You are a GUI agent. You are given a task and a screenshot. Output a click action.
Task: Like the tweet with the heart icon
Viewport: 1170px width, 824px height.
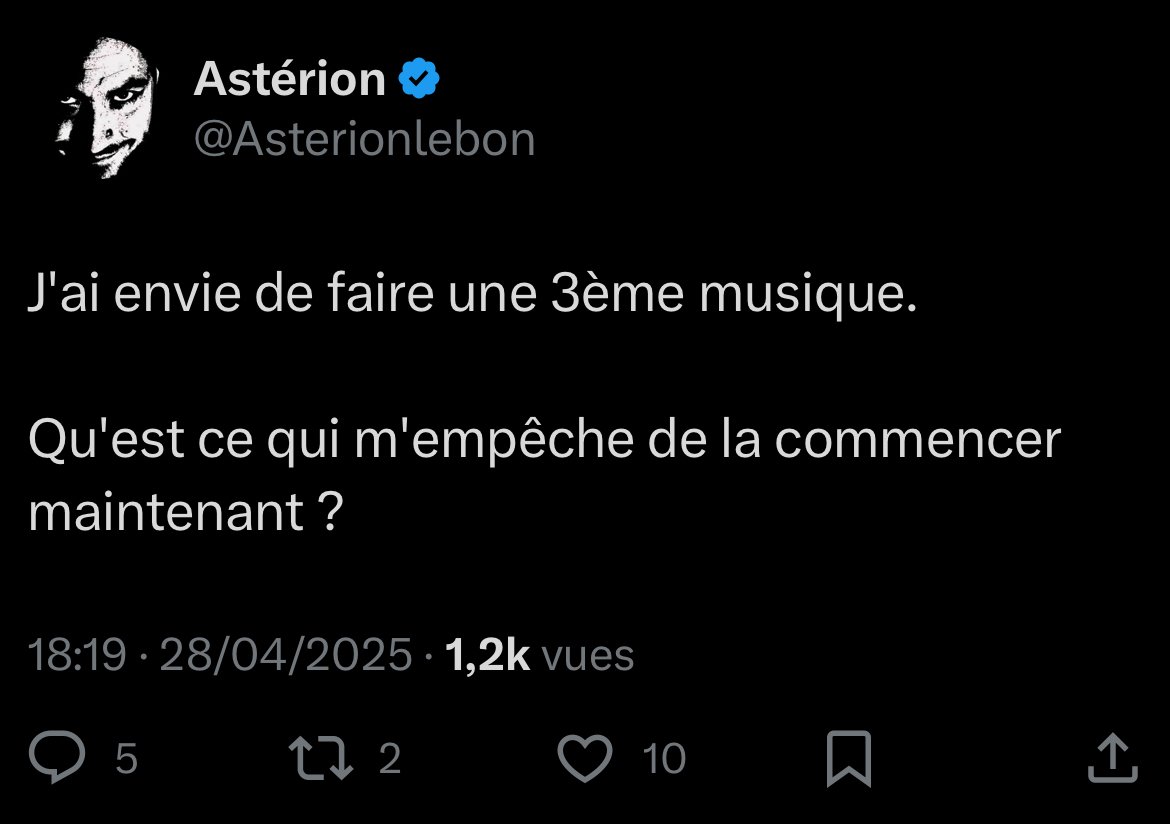pos(584,759)
